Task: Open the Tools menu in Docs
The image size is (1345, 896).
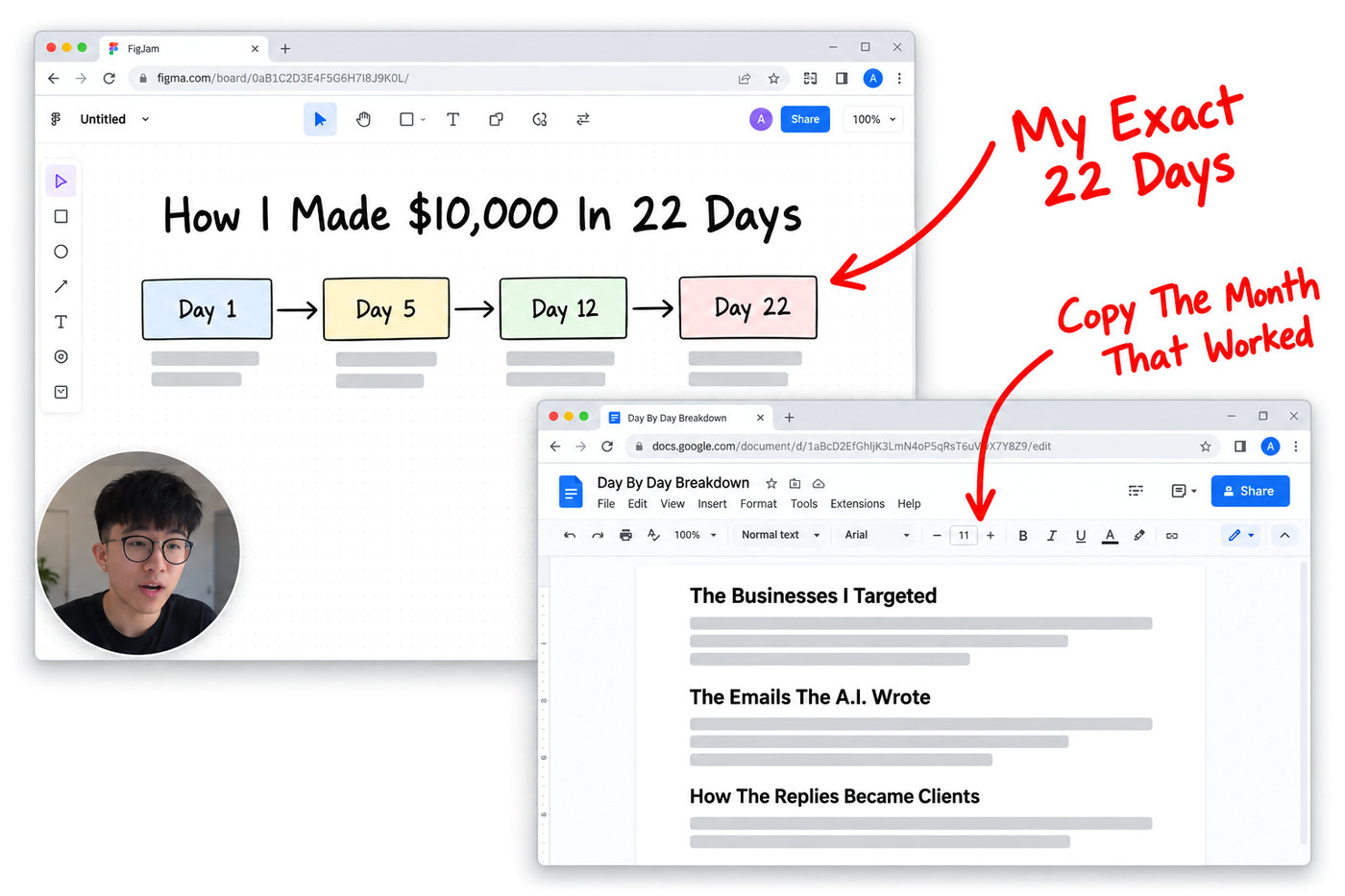Action: pyautogui.click(x=804, y=503)
